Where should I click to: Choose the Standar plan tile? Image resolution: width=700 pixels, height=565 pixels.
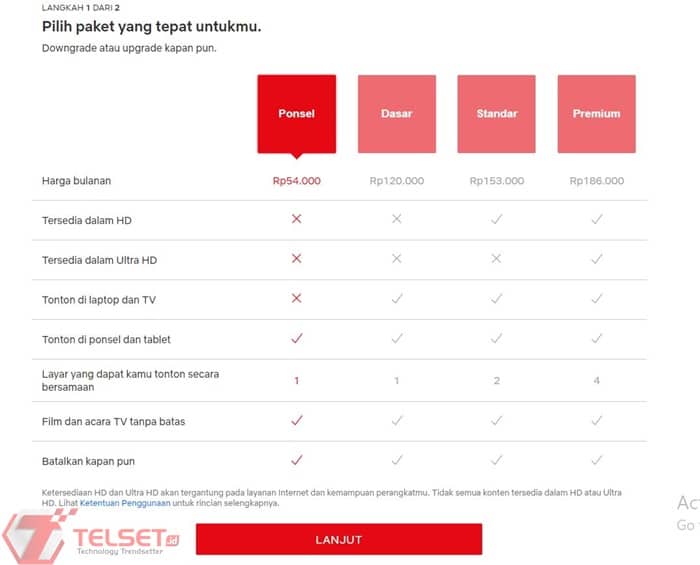(x=496, y=114)
